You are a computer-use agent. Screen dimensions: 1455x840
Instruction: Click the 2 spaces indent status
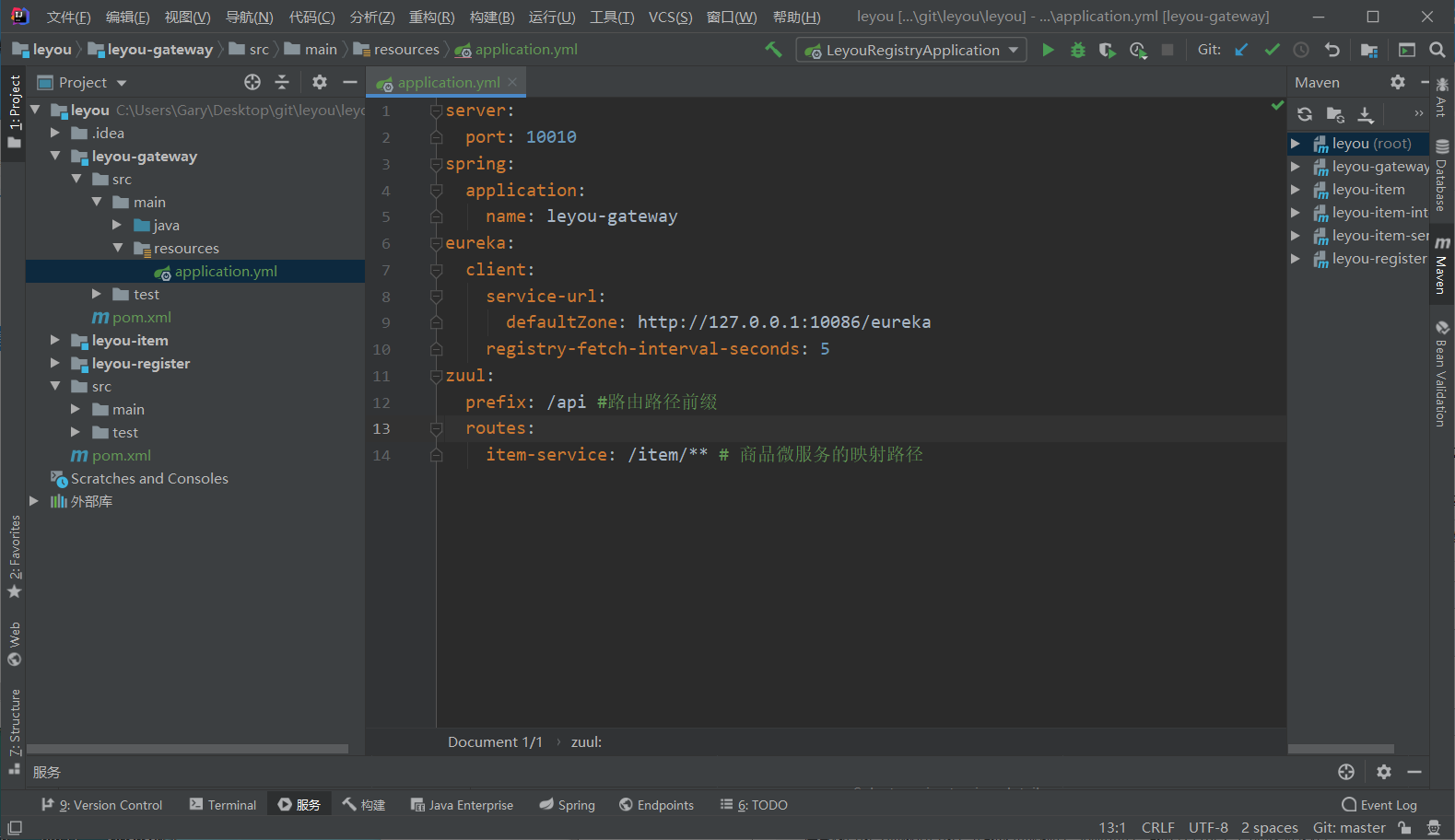pyautogui.click(x=1269, y=827)
